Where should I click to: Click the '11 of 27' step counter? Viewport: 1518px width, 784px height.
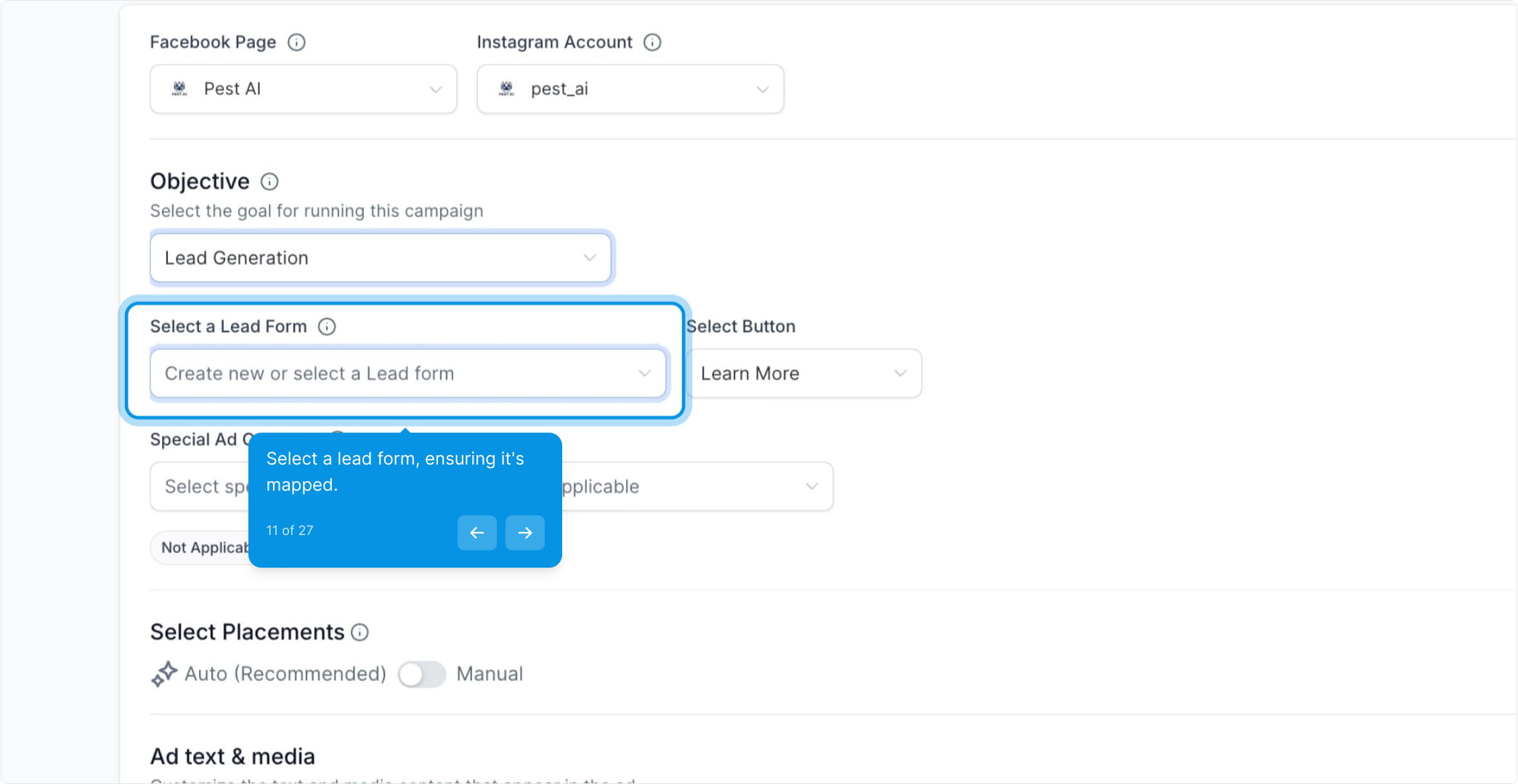coord(290,531)
